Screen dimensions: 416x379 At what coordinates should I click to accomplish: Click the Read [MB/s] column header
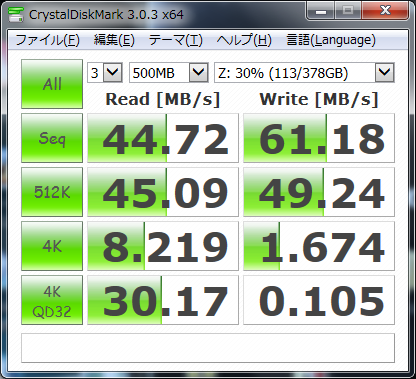(x=163, y=99)
